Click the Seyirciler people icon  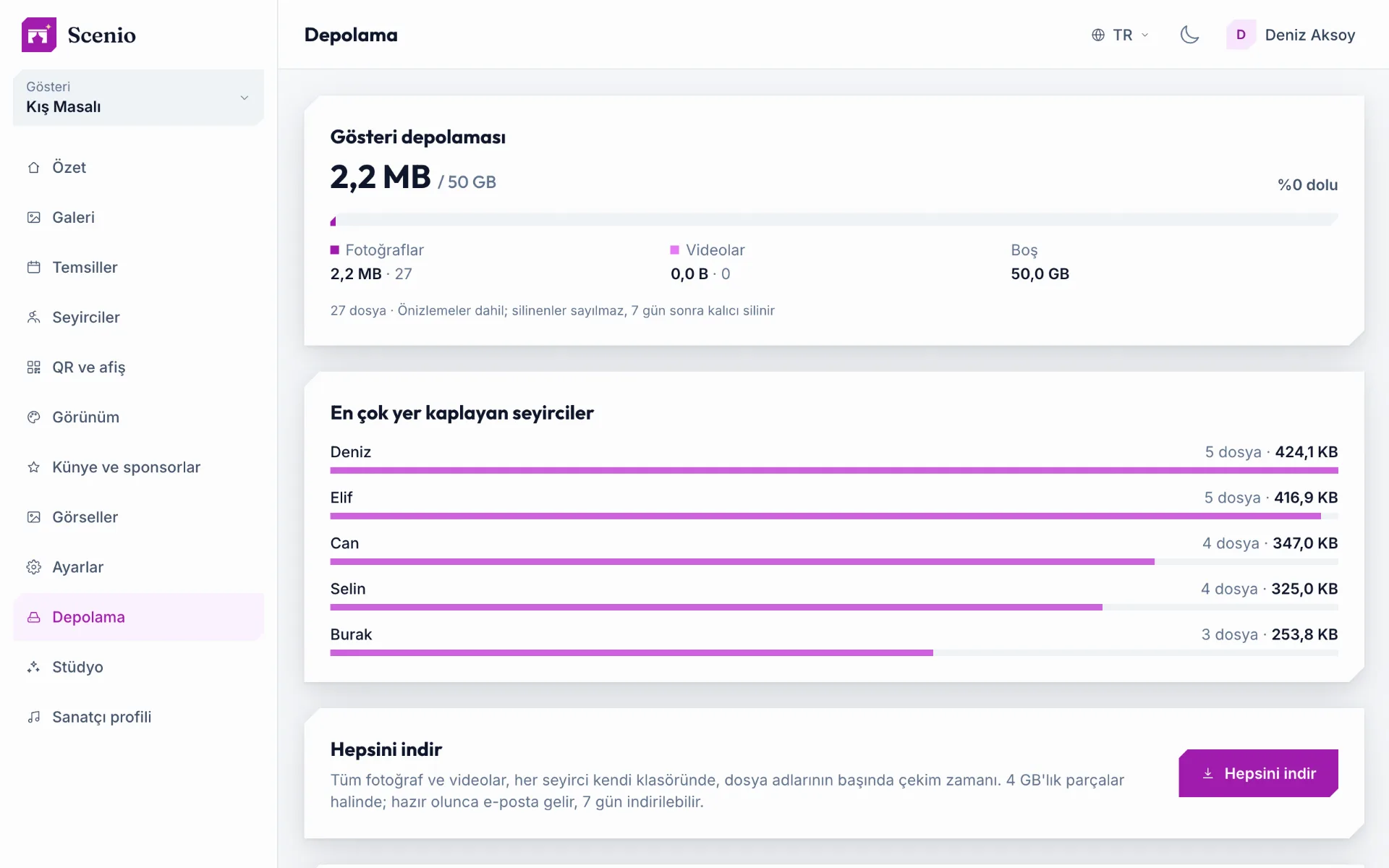(34, 318)
